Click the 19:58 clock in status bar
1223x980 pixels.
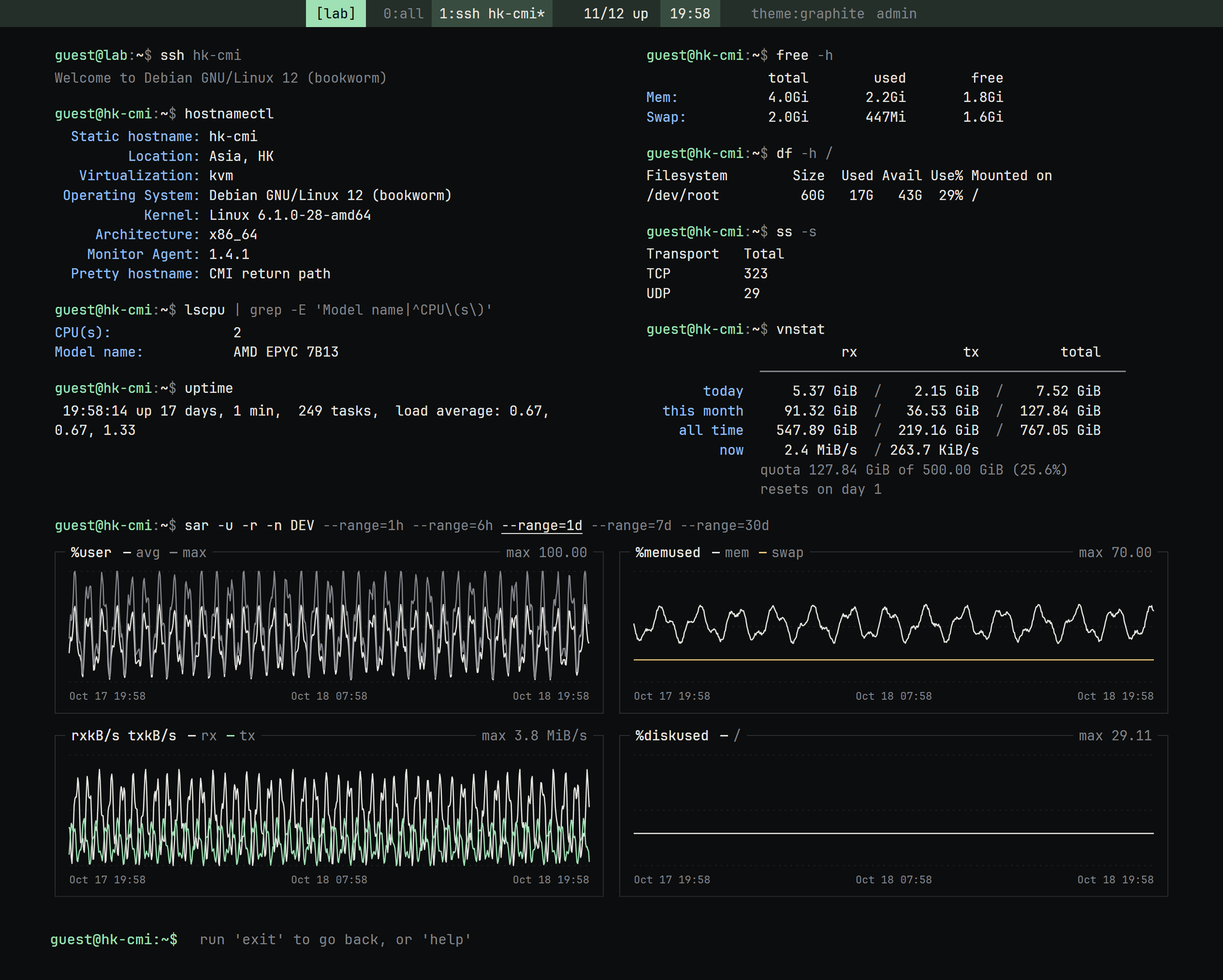[x=690, y=13]
